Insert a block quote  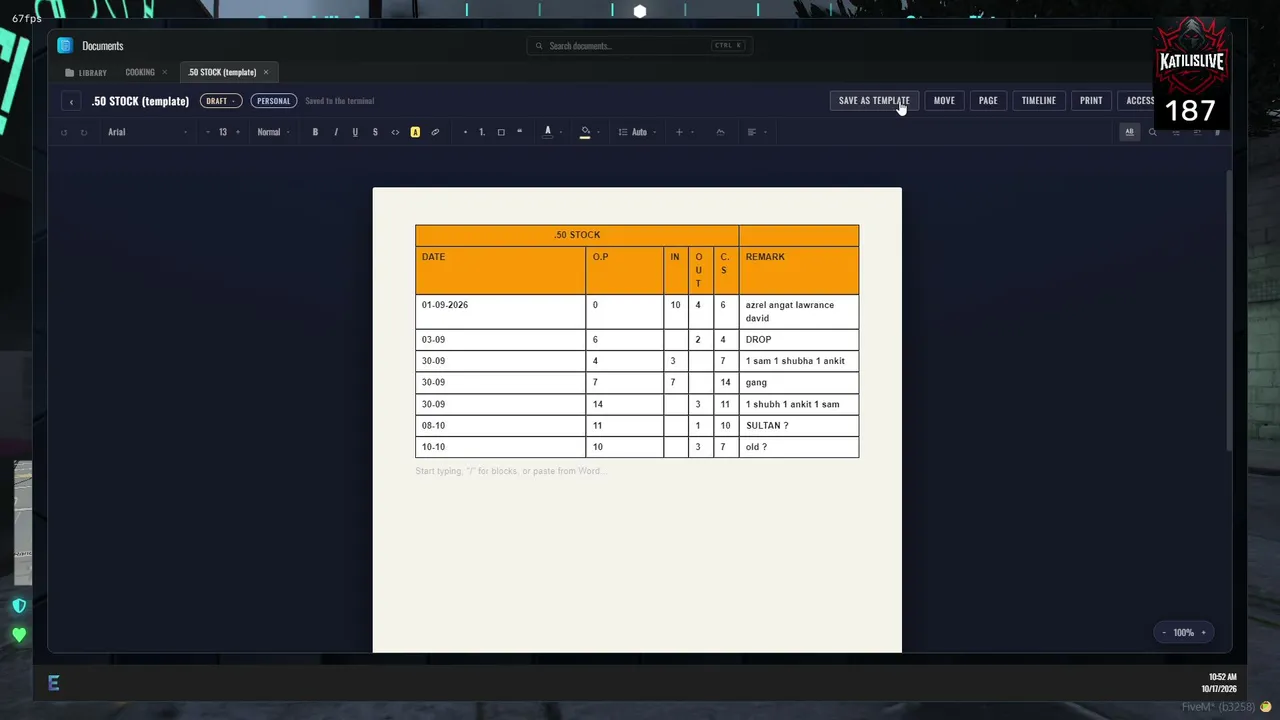coord(520,132)
